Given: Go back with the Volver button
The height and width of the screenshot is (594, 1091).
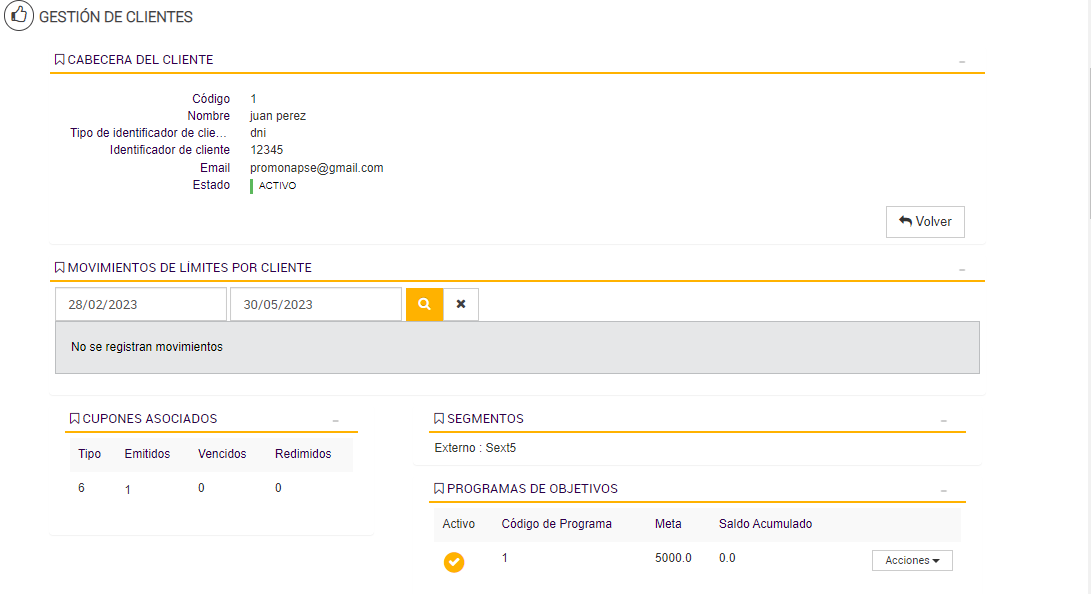Looking at the screenshot, I should click(x=925, y=222).
